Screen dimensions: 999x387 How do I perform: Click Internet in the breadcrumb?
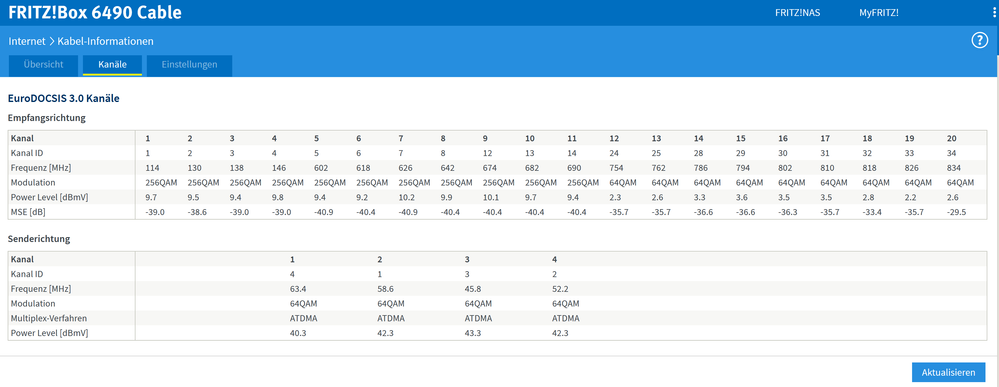click(x=27, y=41)
